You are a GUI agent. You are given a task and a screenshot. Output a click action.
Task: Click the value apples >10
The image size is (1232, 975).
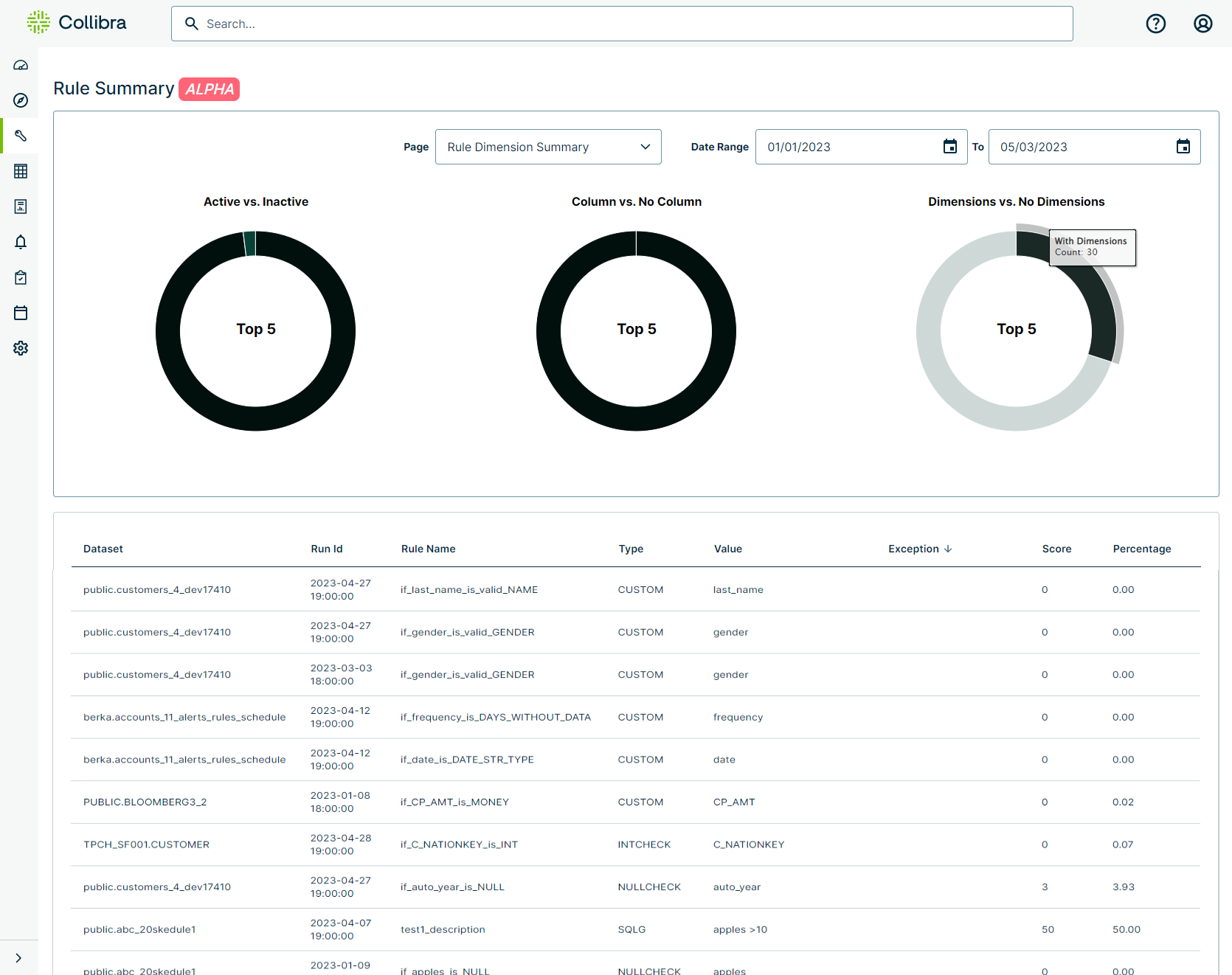pos(740,929)
